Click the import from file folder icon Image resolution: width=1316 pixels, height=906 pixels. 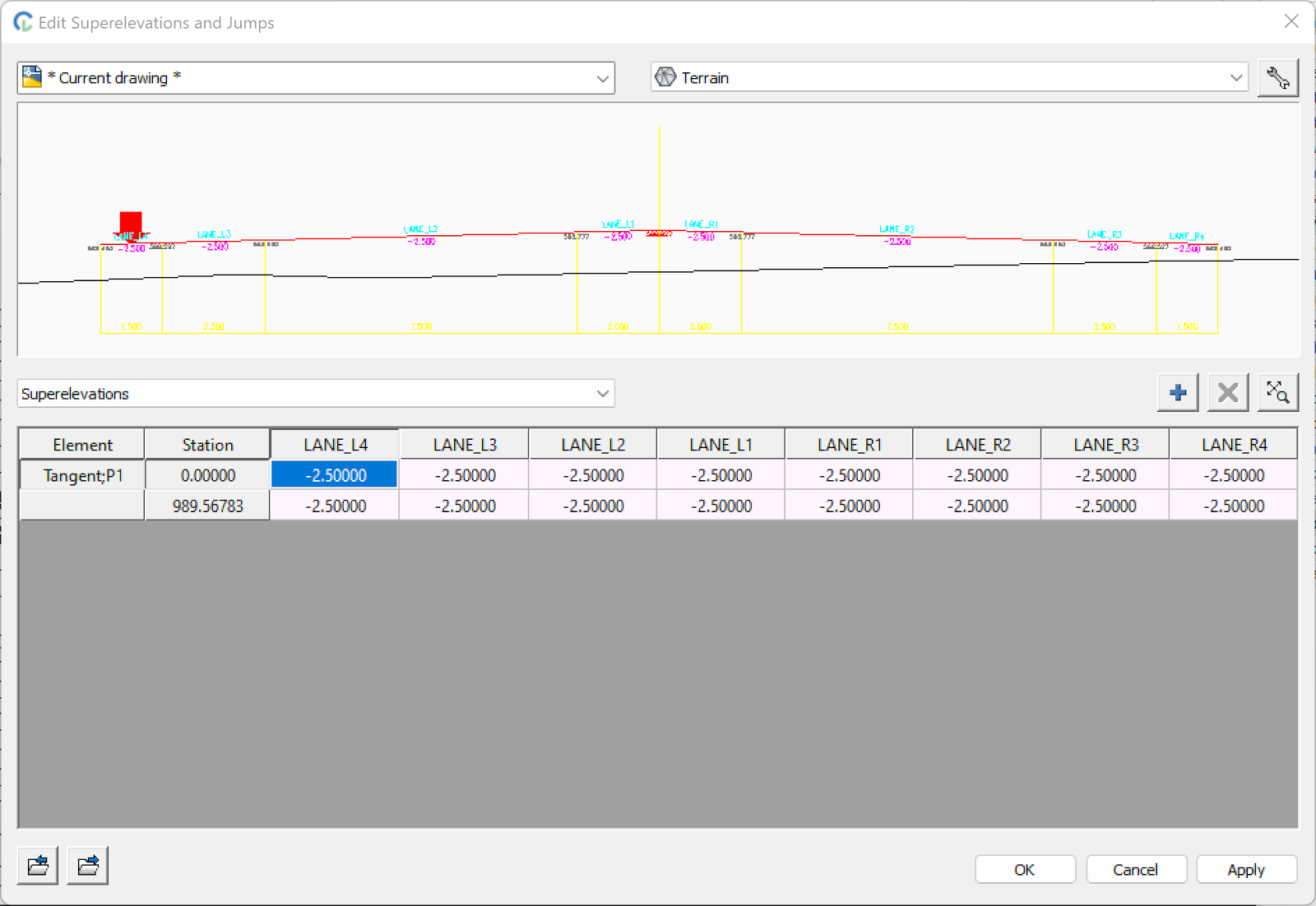pyautogui.click(x=38, y=866)
